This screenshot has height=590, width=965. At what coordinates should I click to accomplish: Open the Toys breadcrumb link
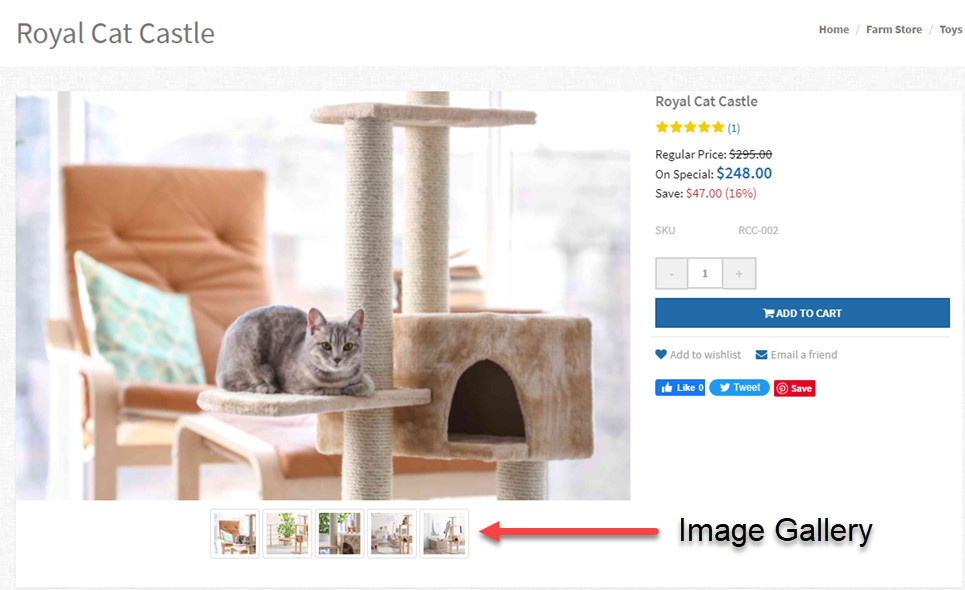(951, 30)
